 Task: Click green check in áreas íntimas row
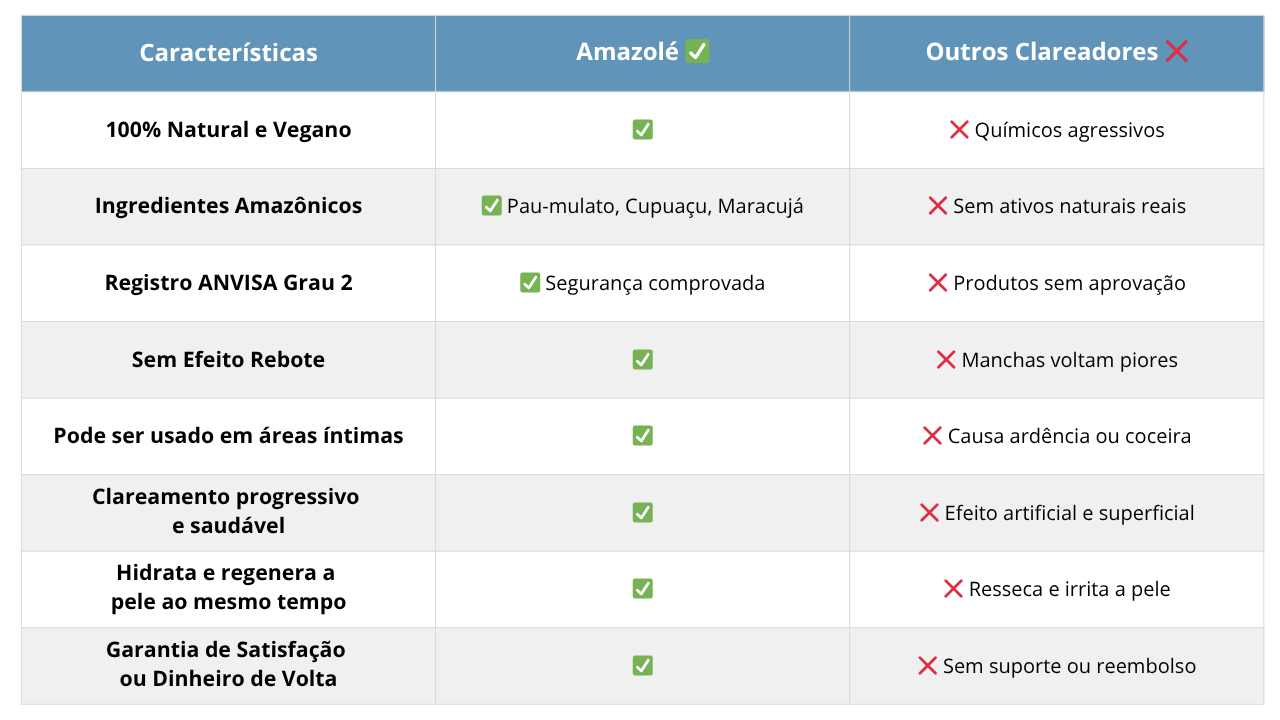click(x=643, y=436)
